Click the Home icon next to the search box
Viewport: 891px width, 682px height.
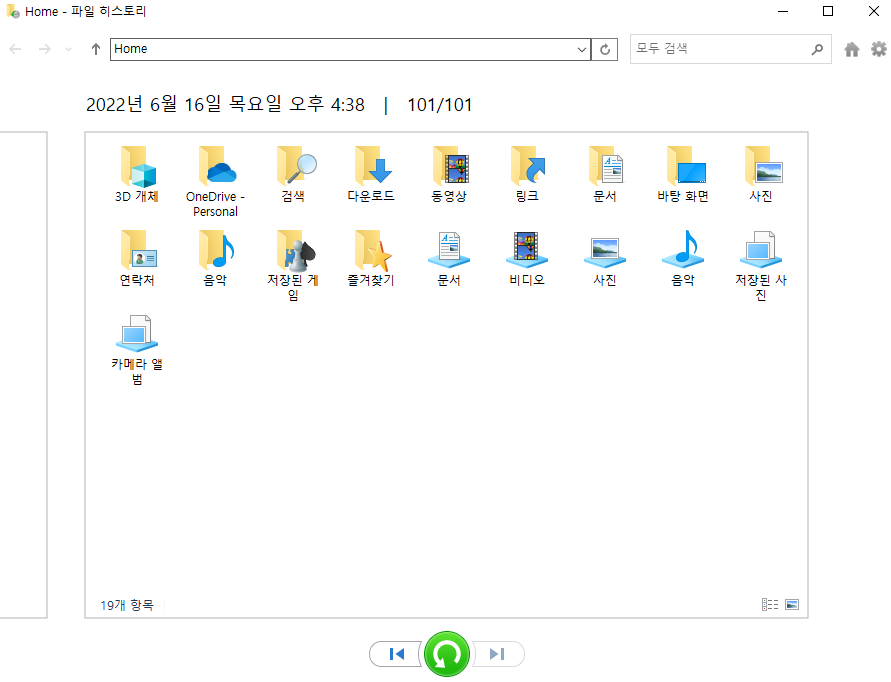coord(850,48)
